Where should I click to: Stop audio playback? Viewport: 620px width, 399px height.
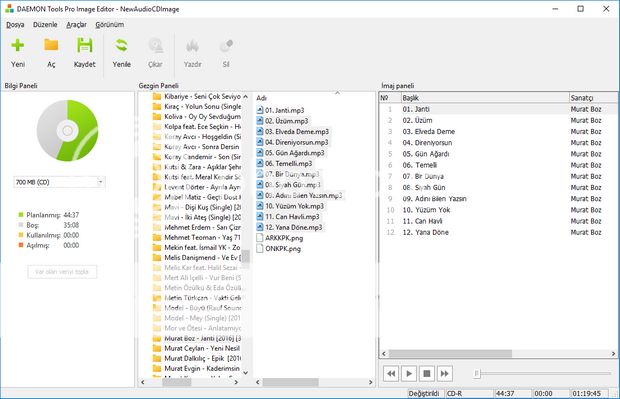point(427,373)
